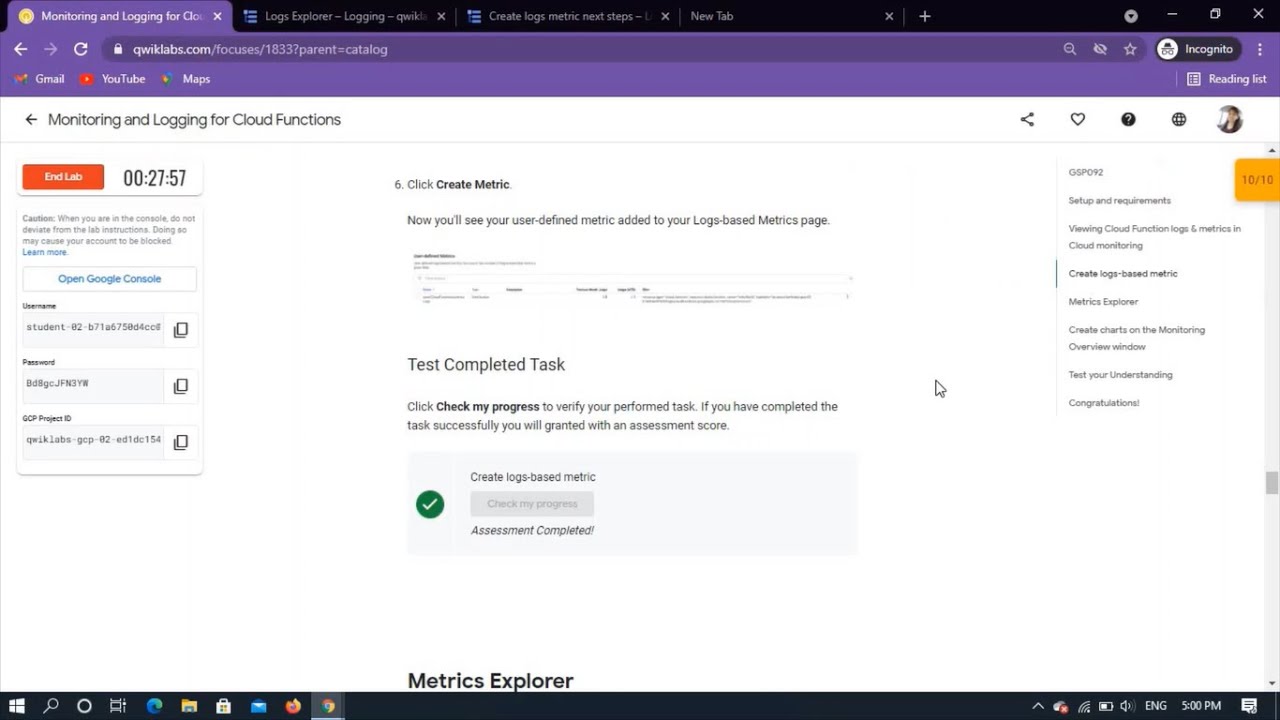Click the third-party cookies blocked eye icon
This screenshot has width=1280, height=720.
coord(1100,49)
